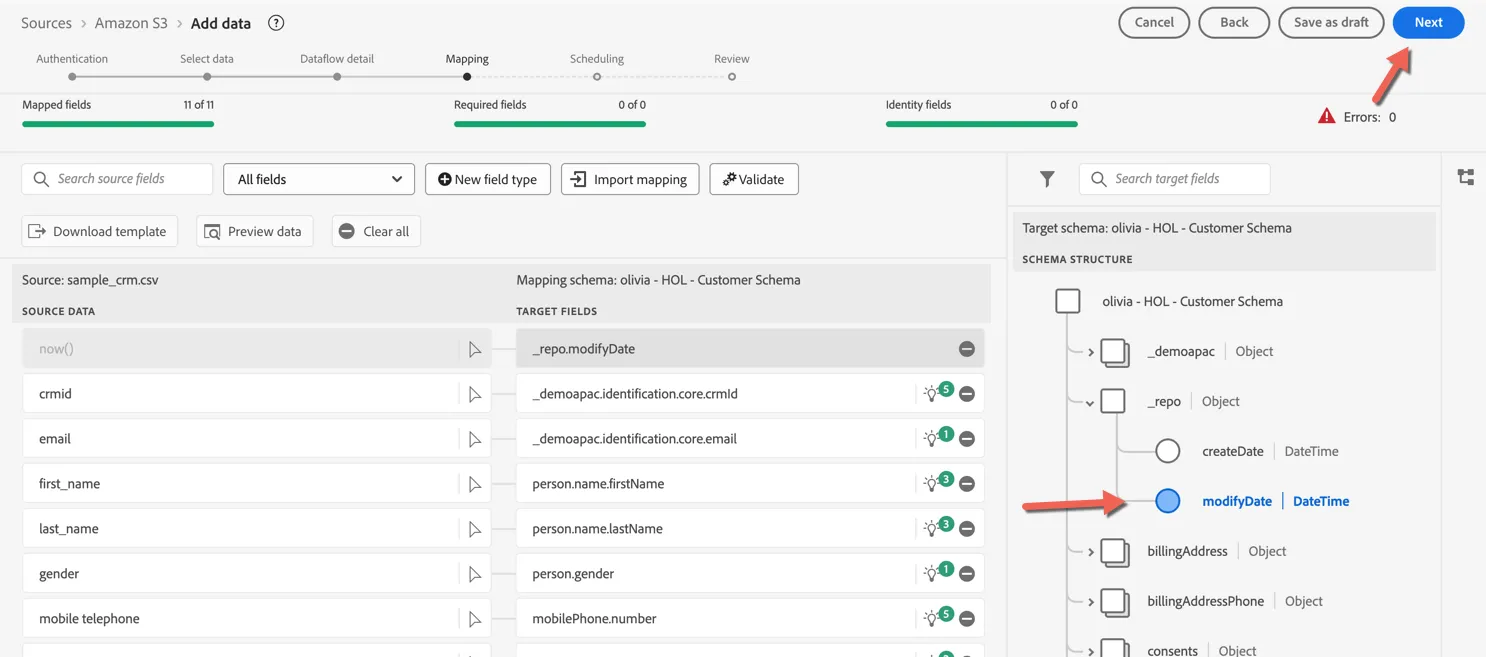The image size is (1486, 657).
Task: Remove the _repo.modifyDate mapping
Action: point(967,349)
